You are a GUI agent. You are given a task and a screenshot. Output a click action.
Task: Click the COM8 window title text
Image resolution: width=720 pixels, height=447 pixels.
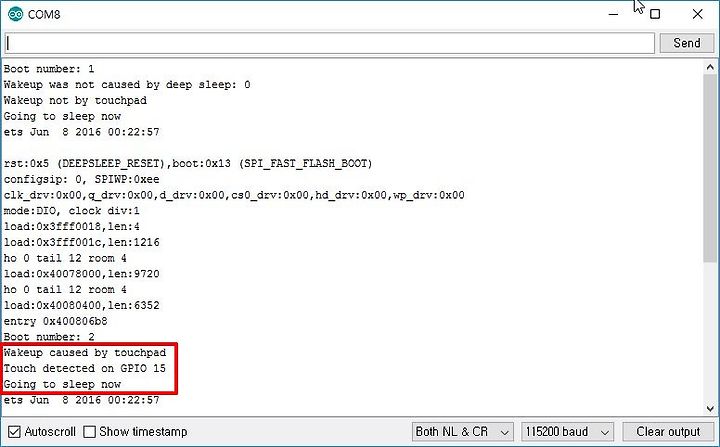click(44, 14)
